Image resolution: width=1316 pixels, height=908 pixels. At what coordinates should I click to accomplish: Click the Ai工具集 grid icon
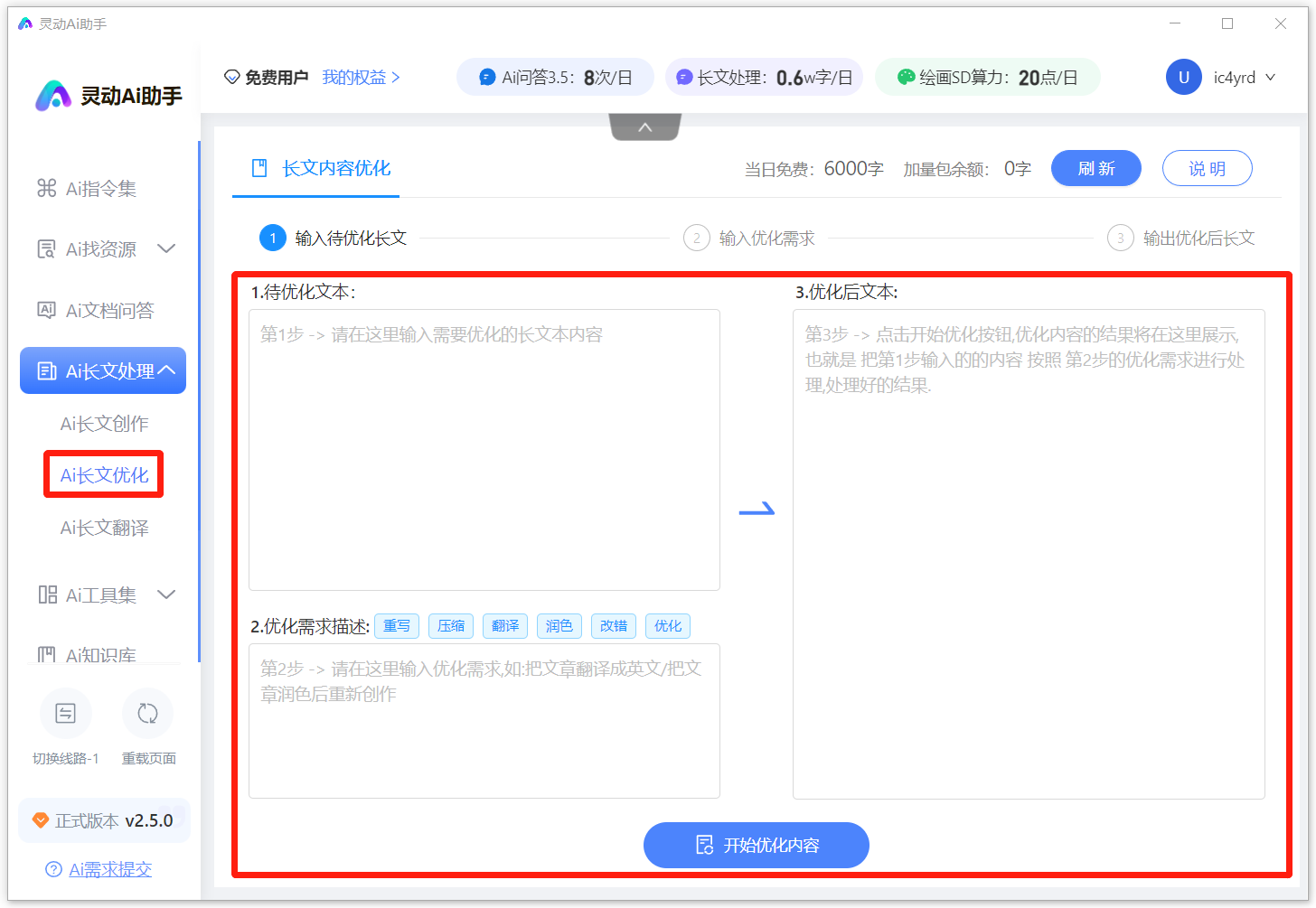point(47,594)
